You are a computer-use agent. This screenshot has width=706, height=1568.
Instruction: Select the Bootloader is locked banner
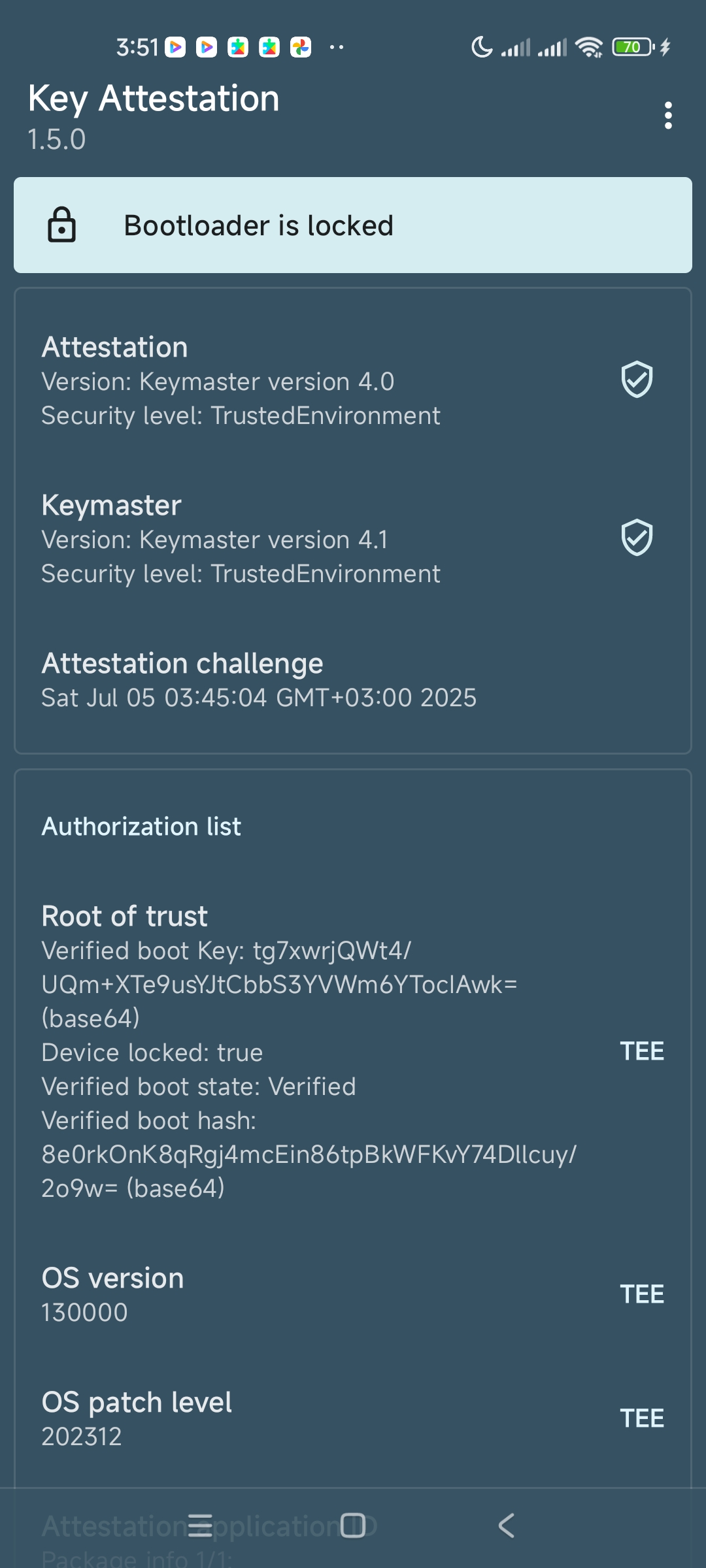[x=353, y=225]
